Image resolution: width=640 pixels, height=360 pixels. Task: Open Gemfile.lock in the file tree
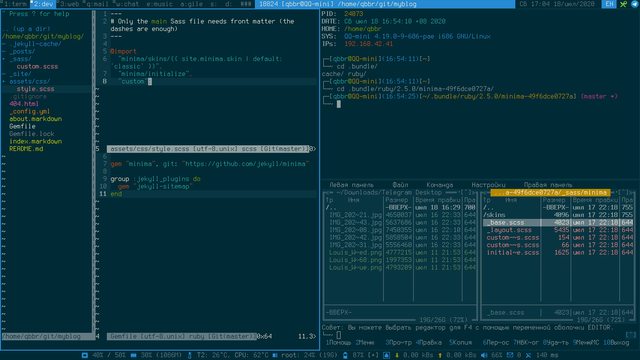click(31, 134)
